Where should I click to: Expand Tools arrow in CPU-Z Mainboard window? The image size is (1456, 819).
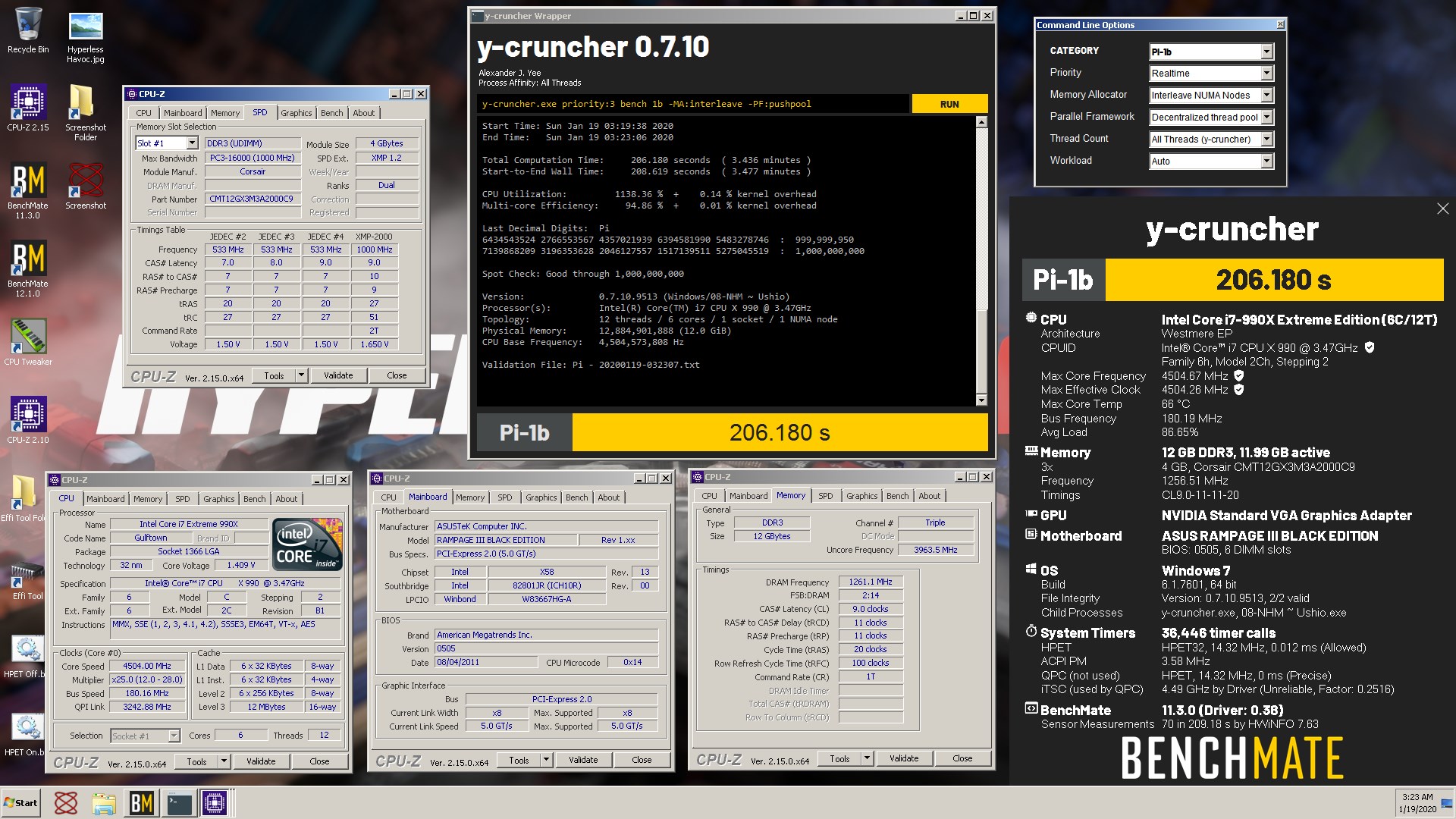(x=546, y=760)
